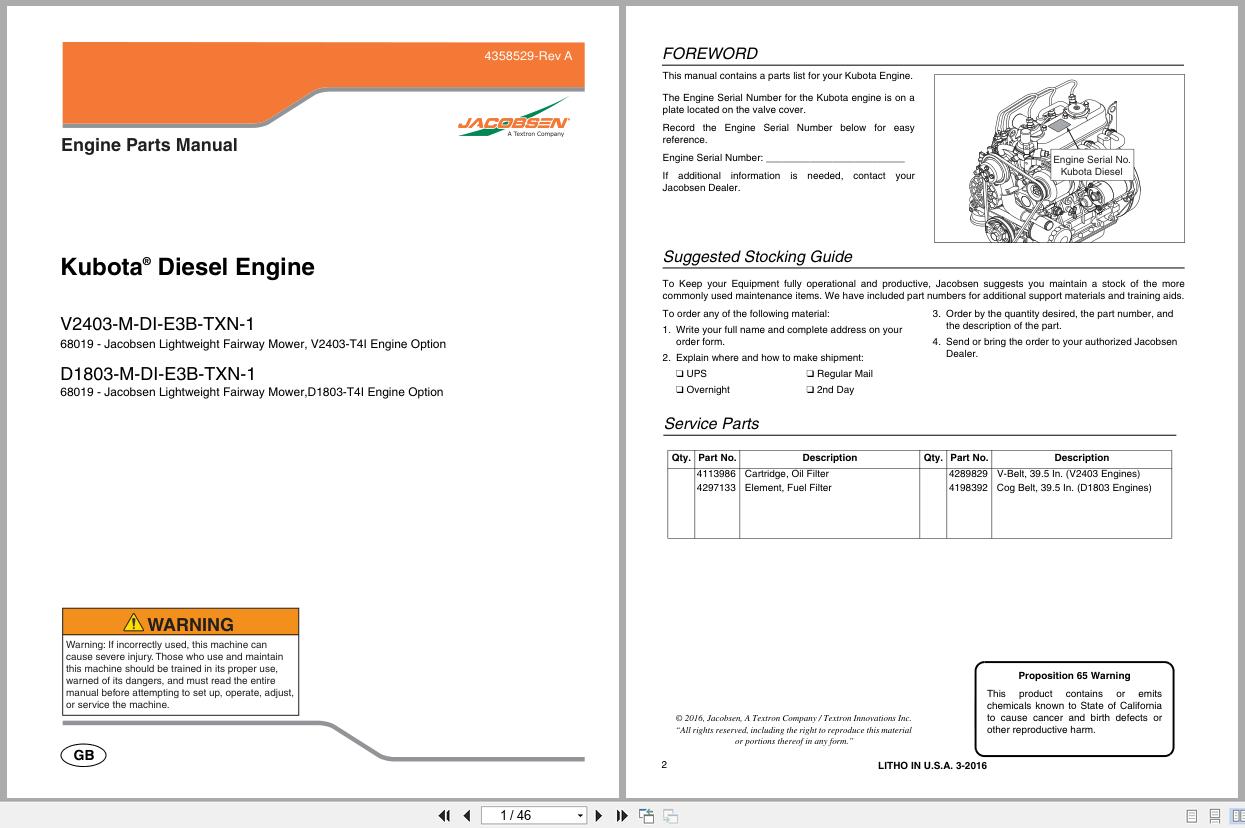This screenshot has width=1245, height=828.
Task: Check the Overnight shipment box
Action: pos(680,390)
